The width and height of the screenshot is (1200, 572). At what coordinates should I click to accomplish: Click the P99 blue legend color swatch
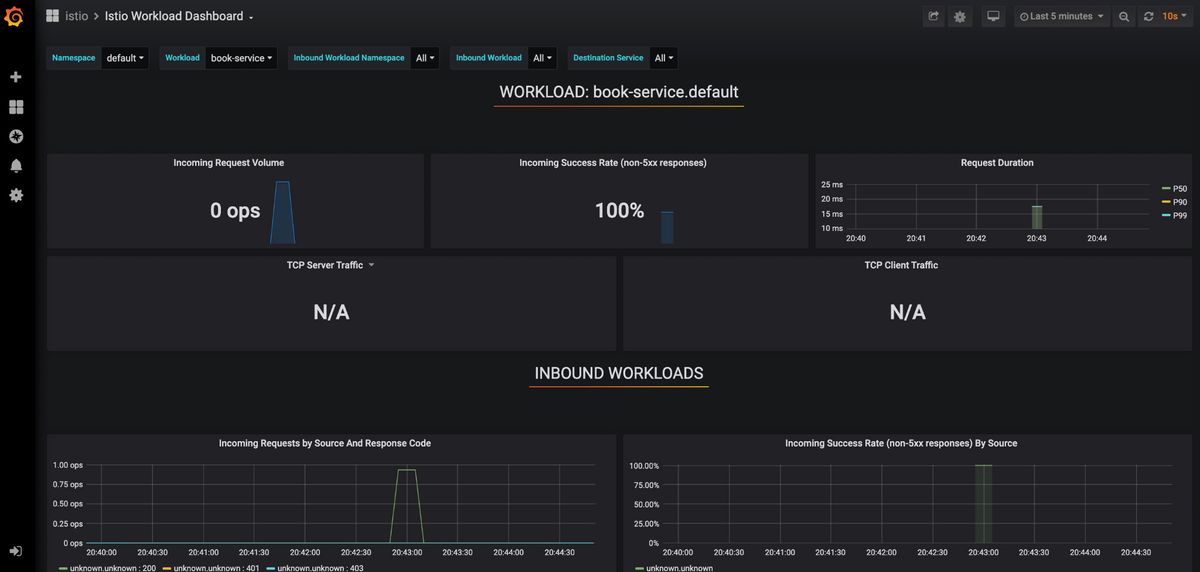(1166, 215)
